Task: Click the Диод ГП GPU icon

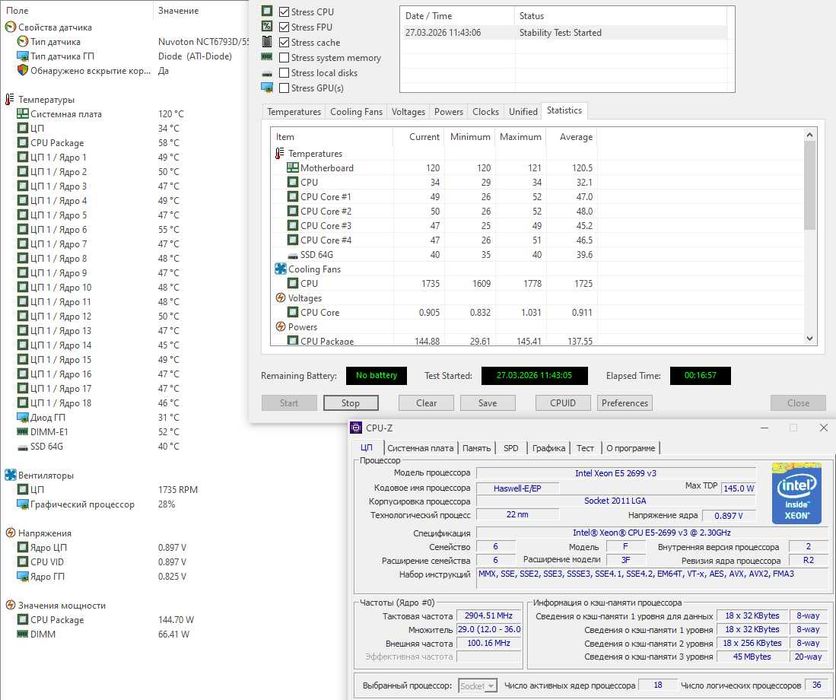Action: 22,417
